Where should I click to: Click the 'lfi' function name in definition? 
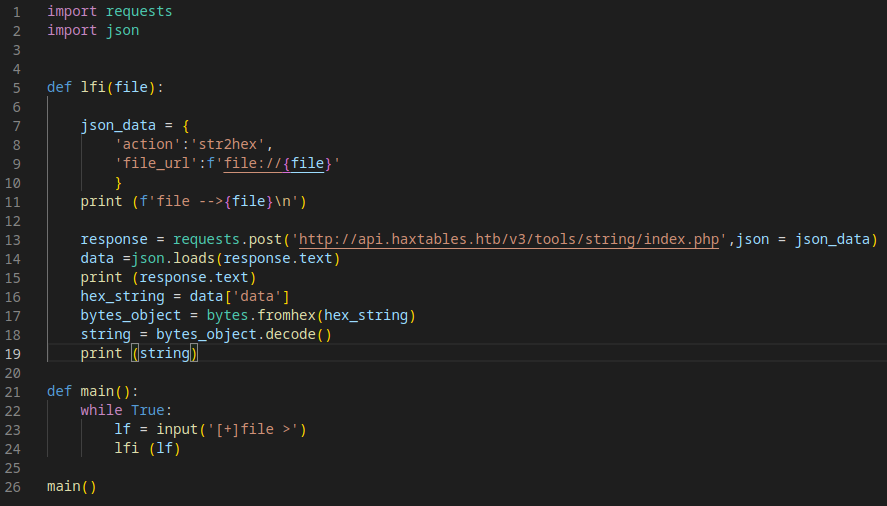93,87
